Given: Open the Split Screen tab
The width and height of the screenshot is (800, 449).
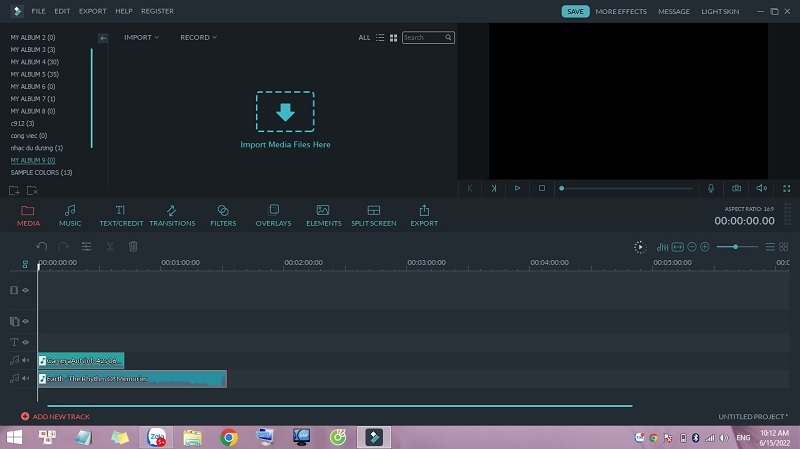Looking at the screenshot, I should [373, 215].
